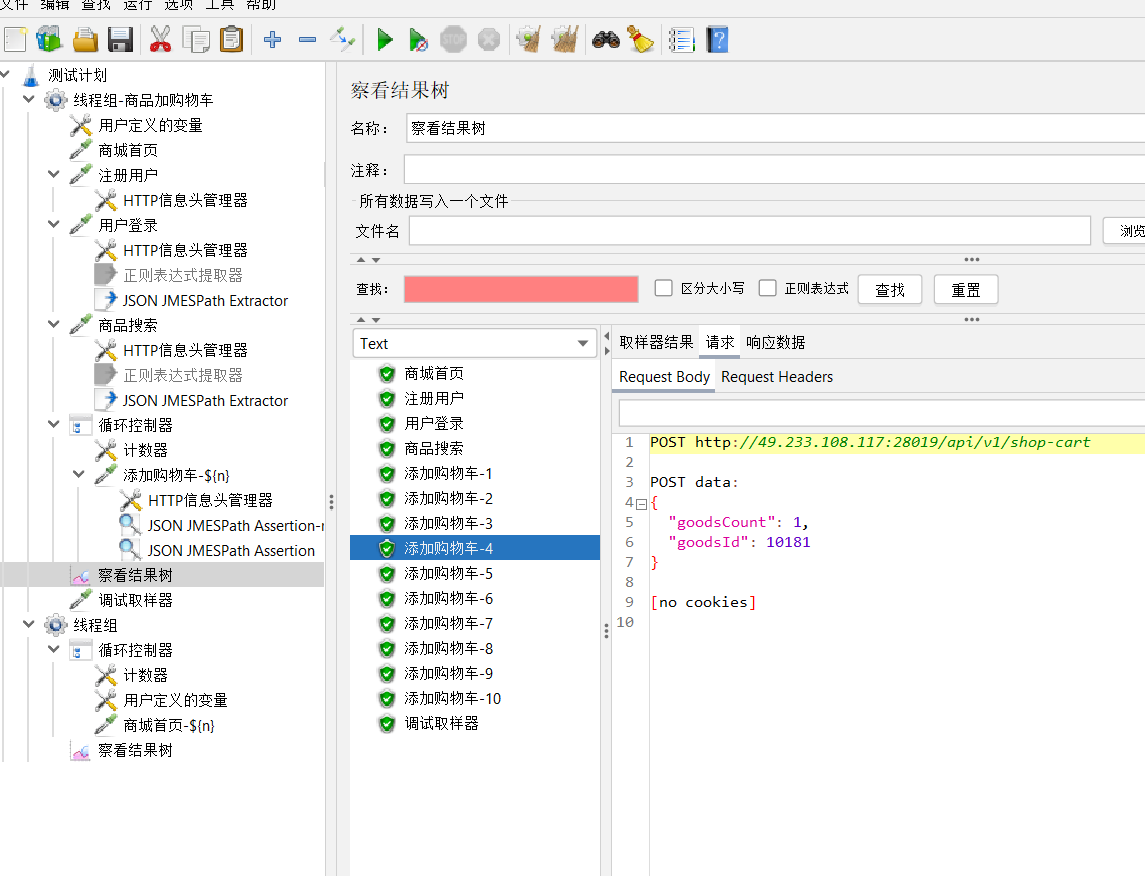Open the Request Body sub-tab

point(664,377)
